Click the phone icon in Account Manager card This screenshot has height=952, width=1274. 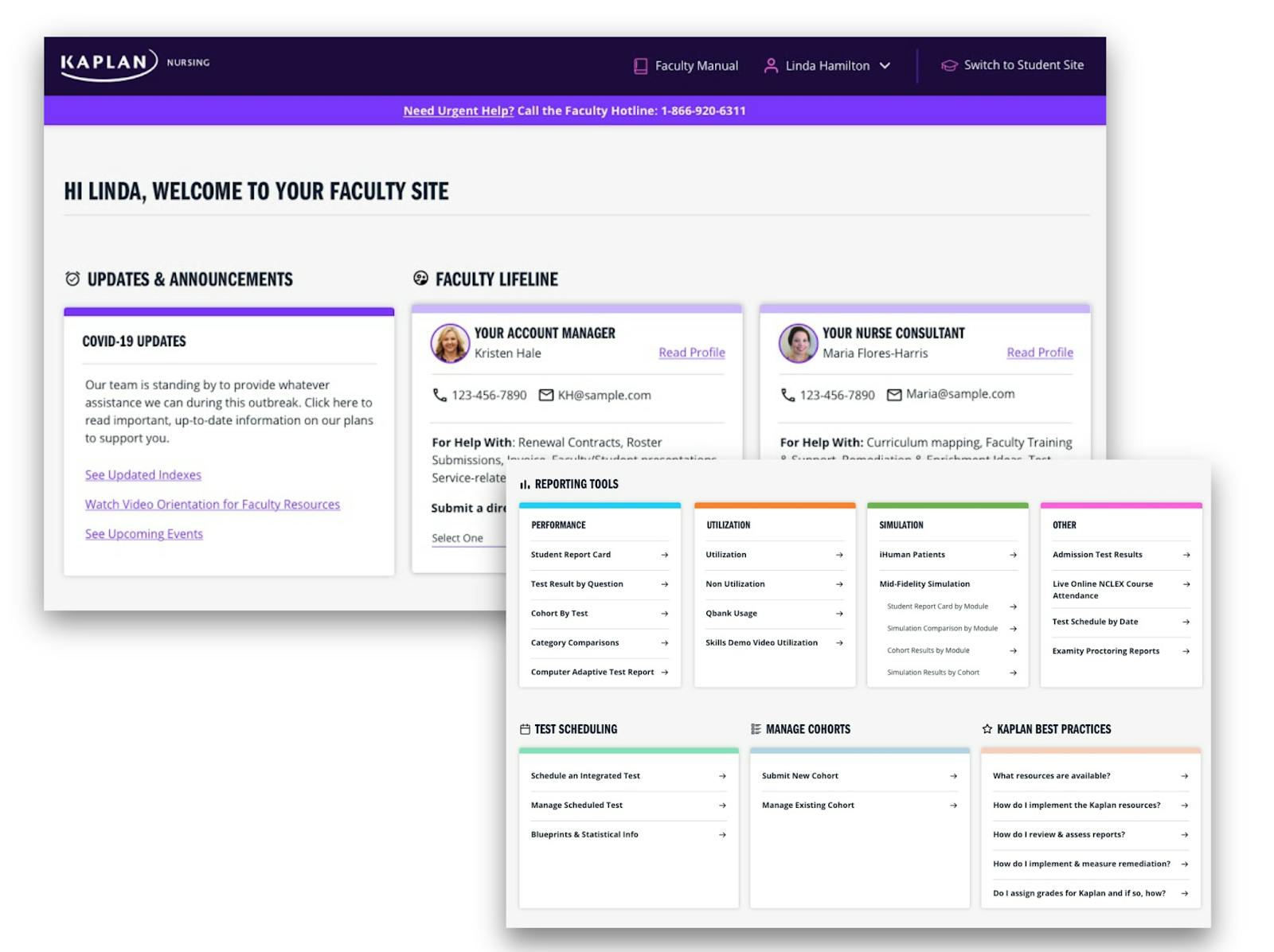tap(440, 395)
